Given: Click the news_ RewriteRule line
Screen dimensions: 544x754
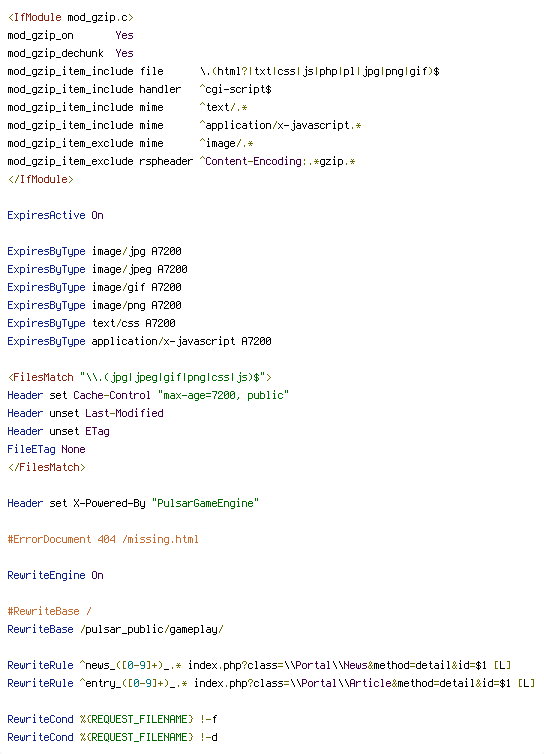Looking at the screenshot, I should (259, 666).
